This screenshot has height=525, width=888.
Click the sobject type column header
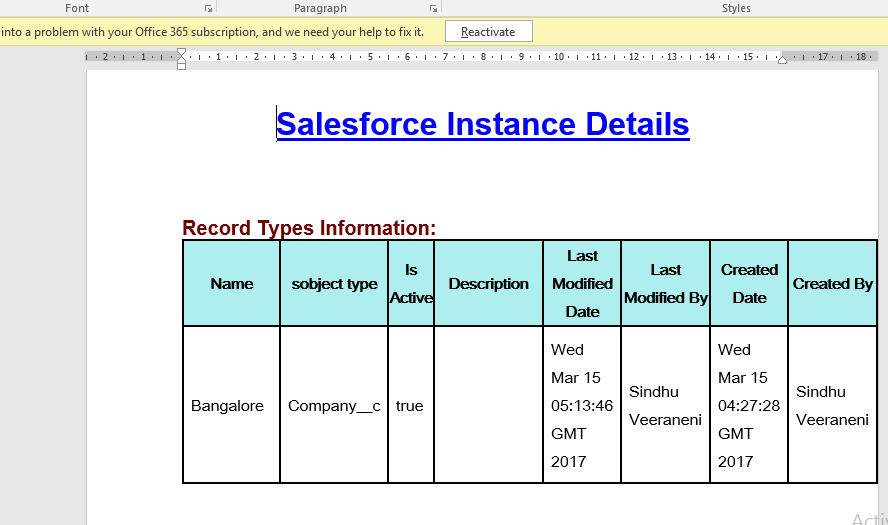(334, 283)
